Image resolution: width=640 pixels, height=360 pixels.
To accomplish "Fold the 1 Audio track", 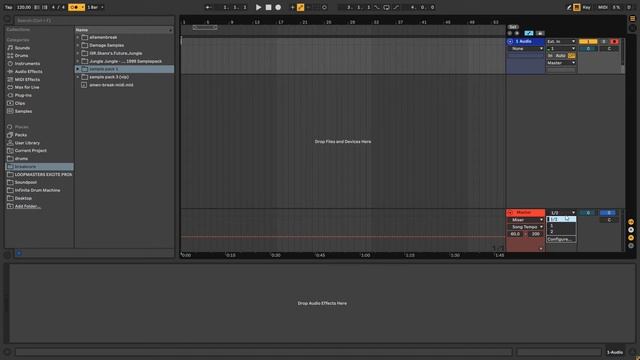I will tap(510, 41).
